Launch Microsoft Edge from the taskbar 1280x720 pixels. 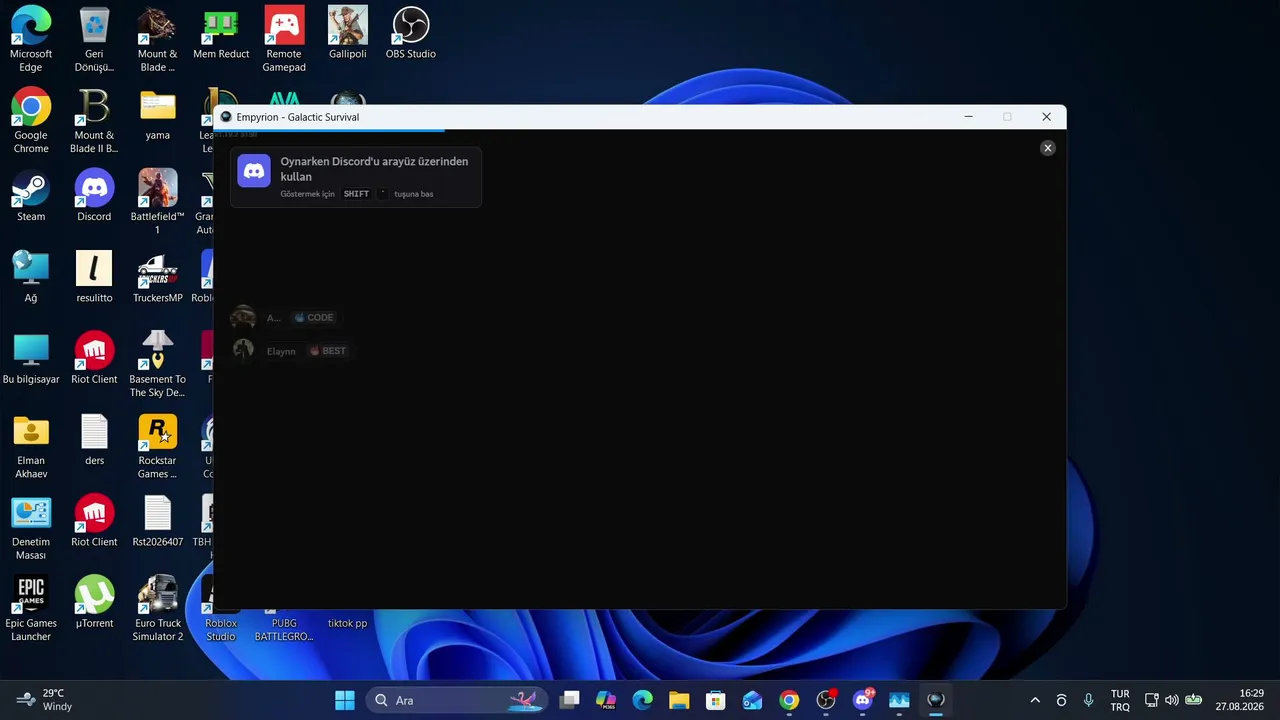tap(642, 700)
